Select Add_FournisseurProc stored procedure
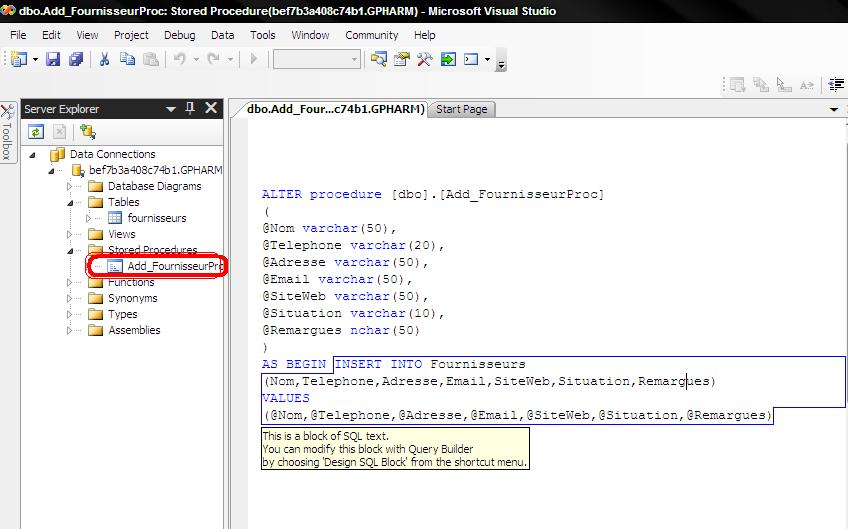 (x=165, y=266)
